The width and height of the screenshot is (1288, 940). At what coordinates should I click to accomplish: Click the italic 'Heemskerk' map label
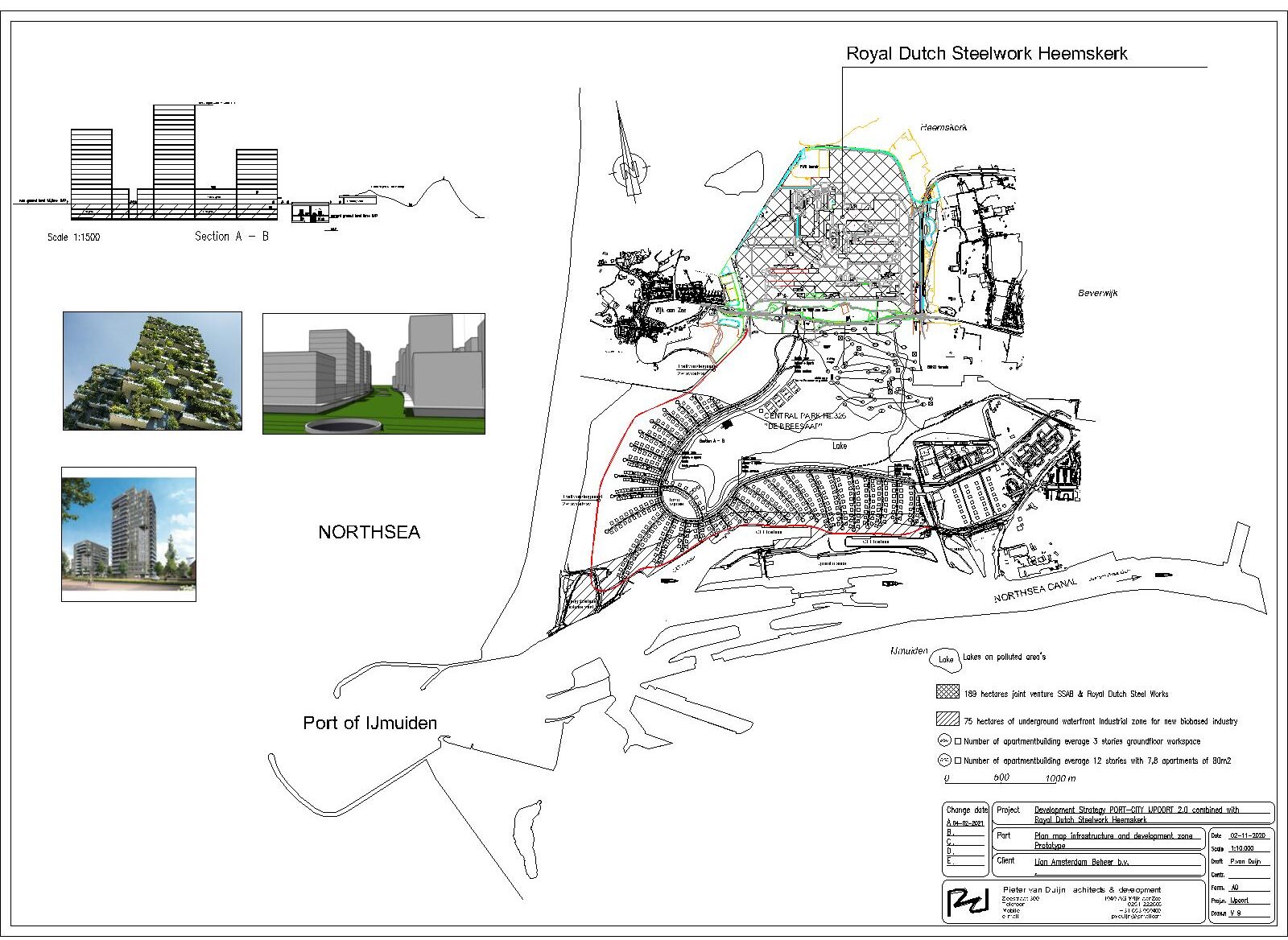943,127
